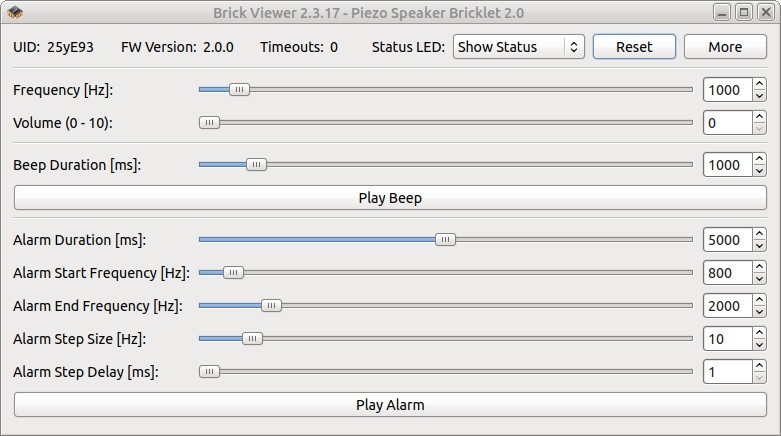Viewport: 781px width, 436px height.
Task: Decrease Frequency with the down stepper arrow
Action: pos(759,96)
